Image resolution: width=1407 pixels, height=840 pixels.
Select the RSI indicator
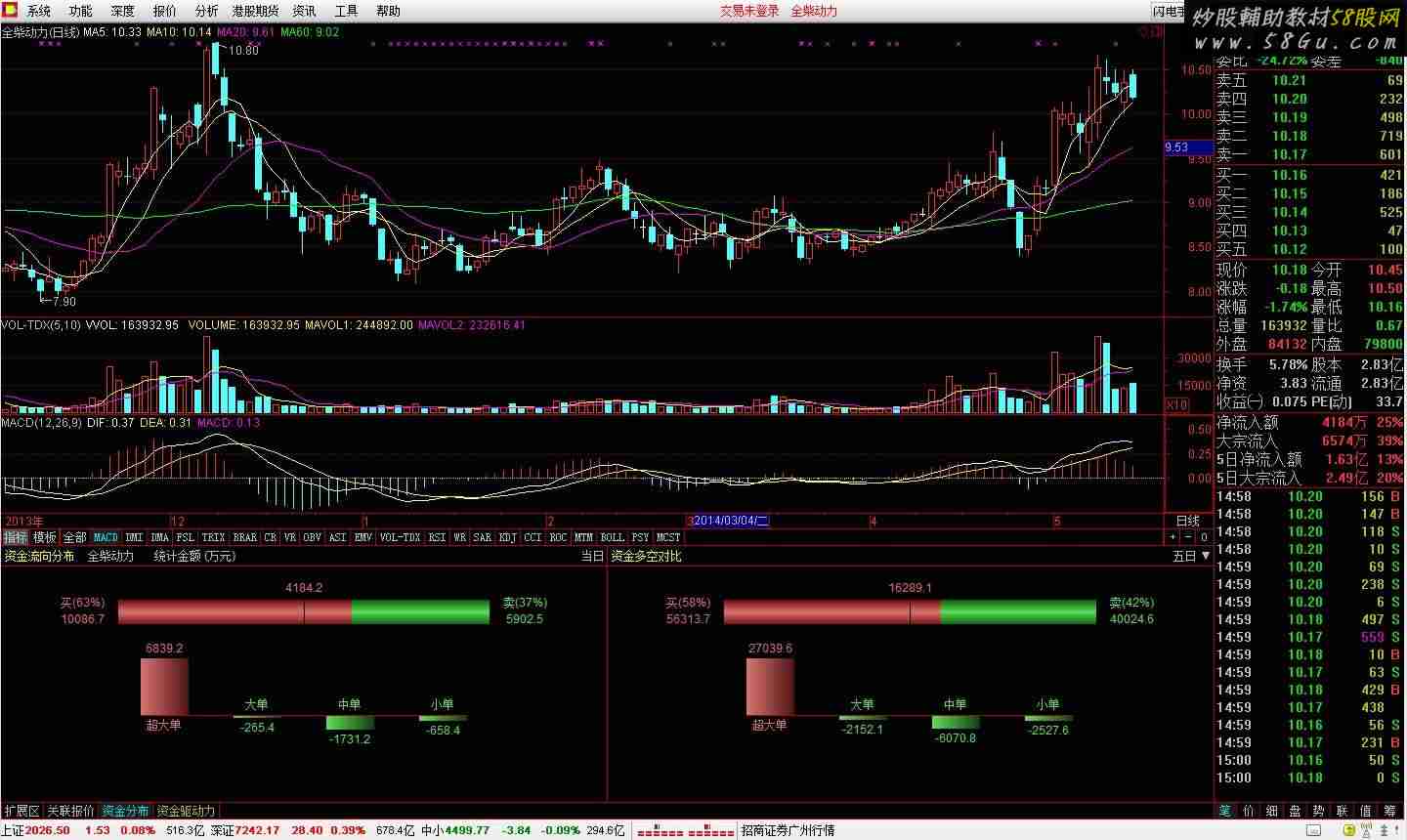click(x=438, y=537)
